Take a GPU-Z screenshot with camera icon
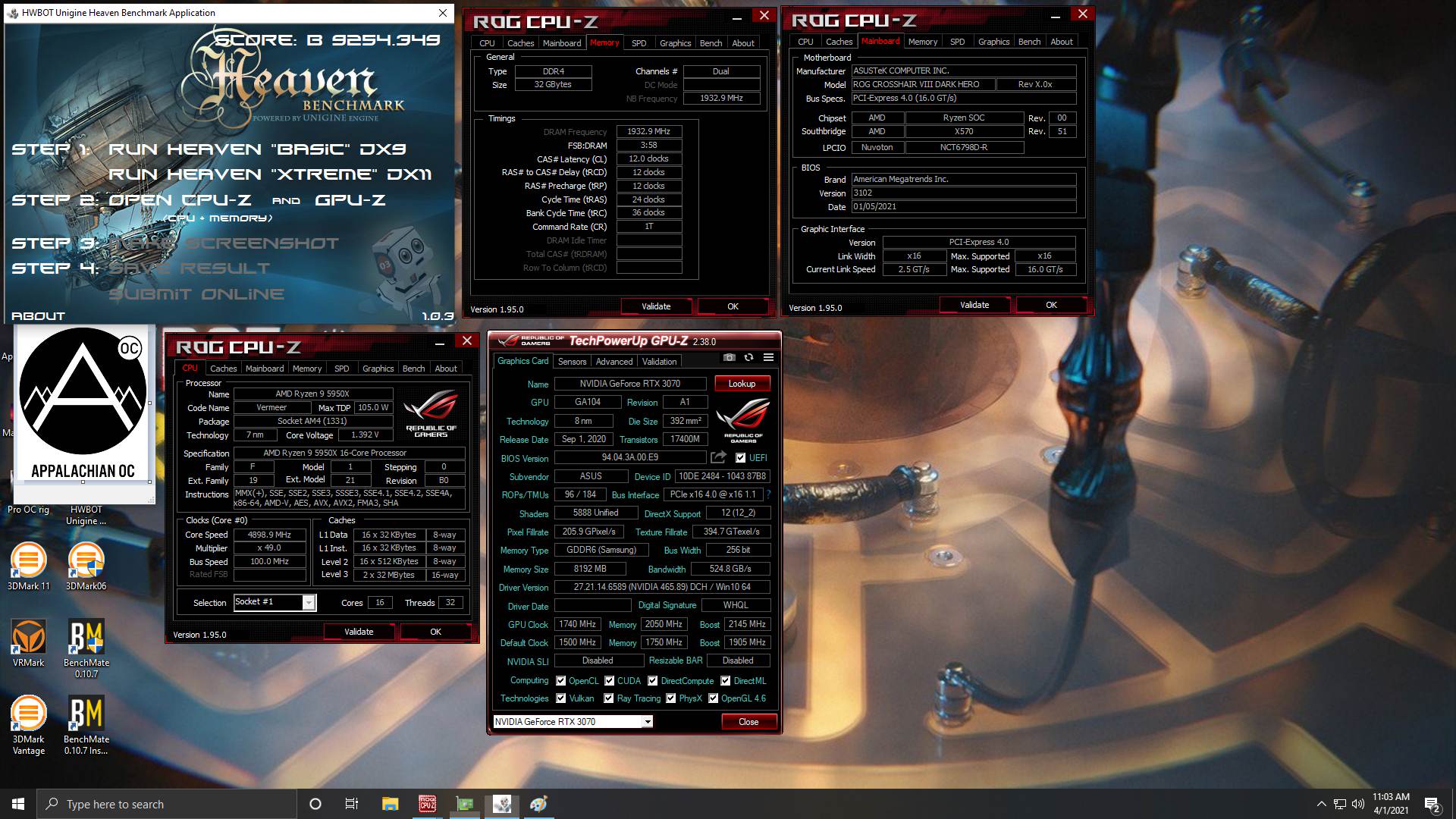Screen dimensions: 1456x819 click(x=729, y=357)
